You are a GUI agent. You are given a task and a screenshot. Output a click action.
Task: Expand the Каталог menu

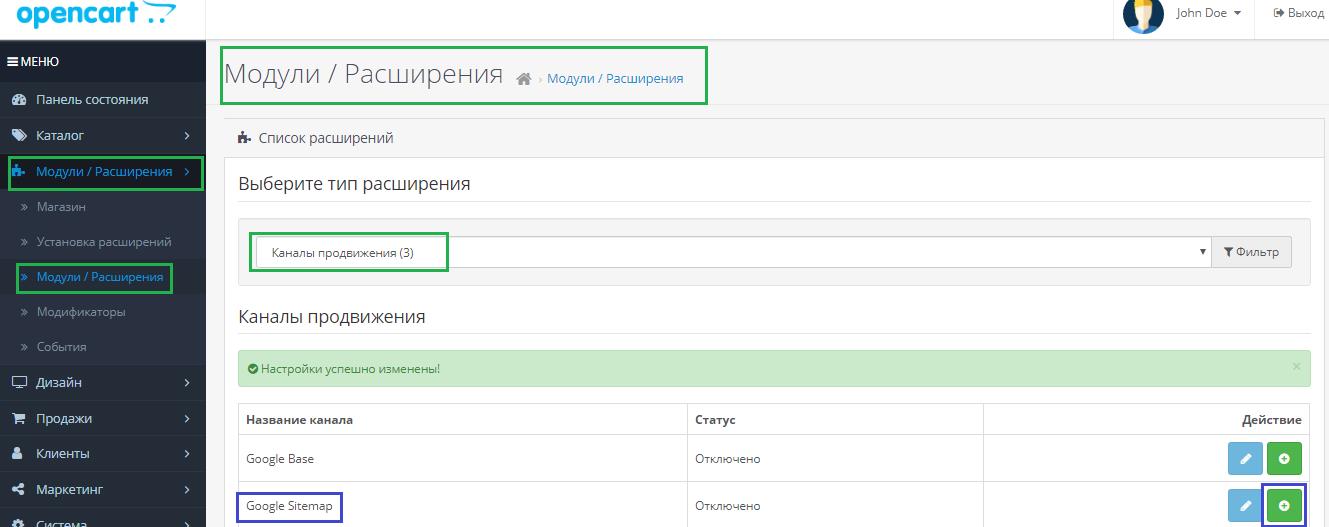102,135
